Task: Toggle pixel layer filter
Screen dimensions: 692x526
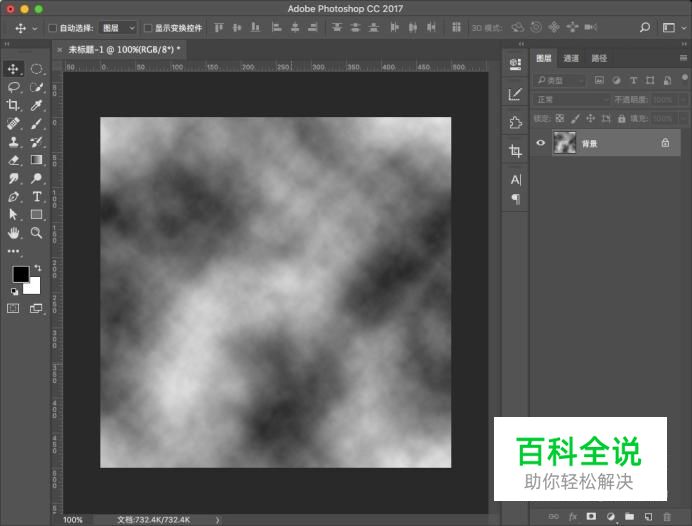Action: point(599,80)
